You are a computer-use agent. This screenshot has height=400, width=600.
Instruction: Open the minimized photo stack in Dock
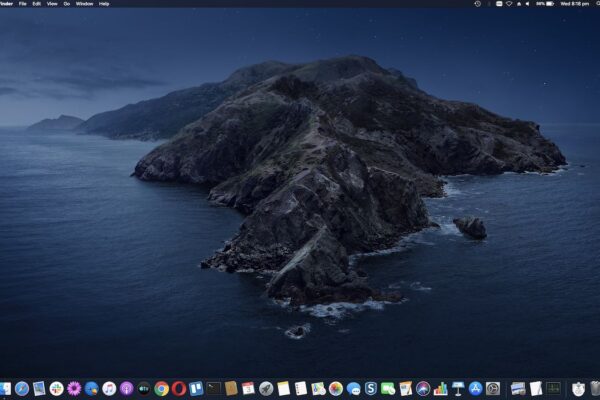pos(518,389)
